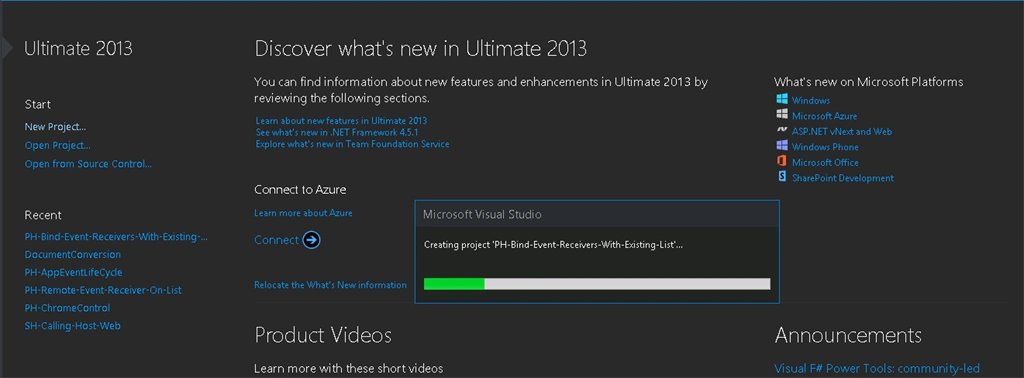
Task: Click the Discover what's new in Ultimate 2013 heading
Action: 421,48
